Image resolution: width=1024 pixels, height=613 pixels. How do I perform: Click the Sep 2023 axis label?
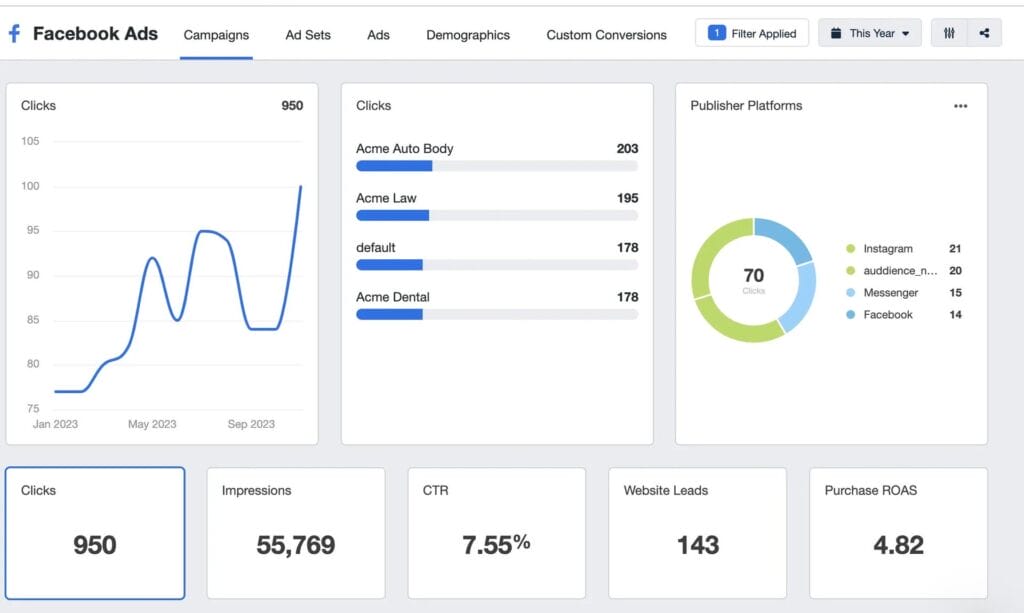click(251, 424)
